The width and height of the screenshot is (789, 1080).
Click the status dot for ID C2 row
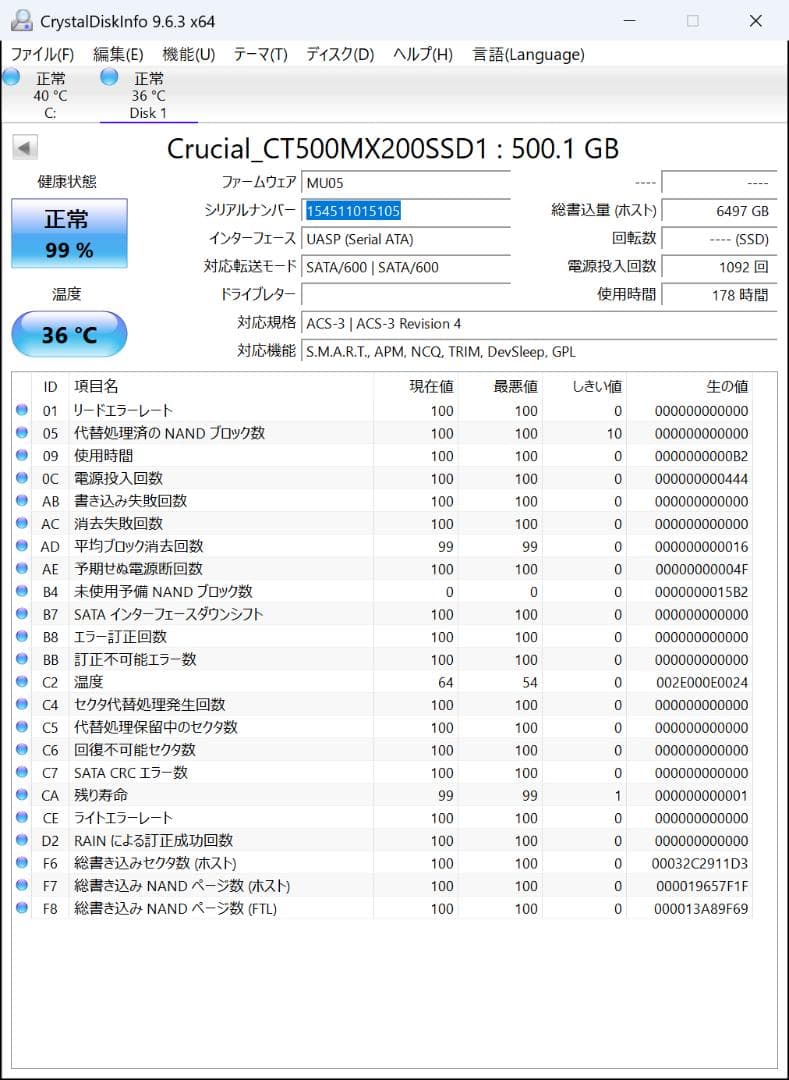[x=21, y=682]
